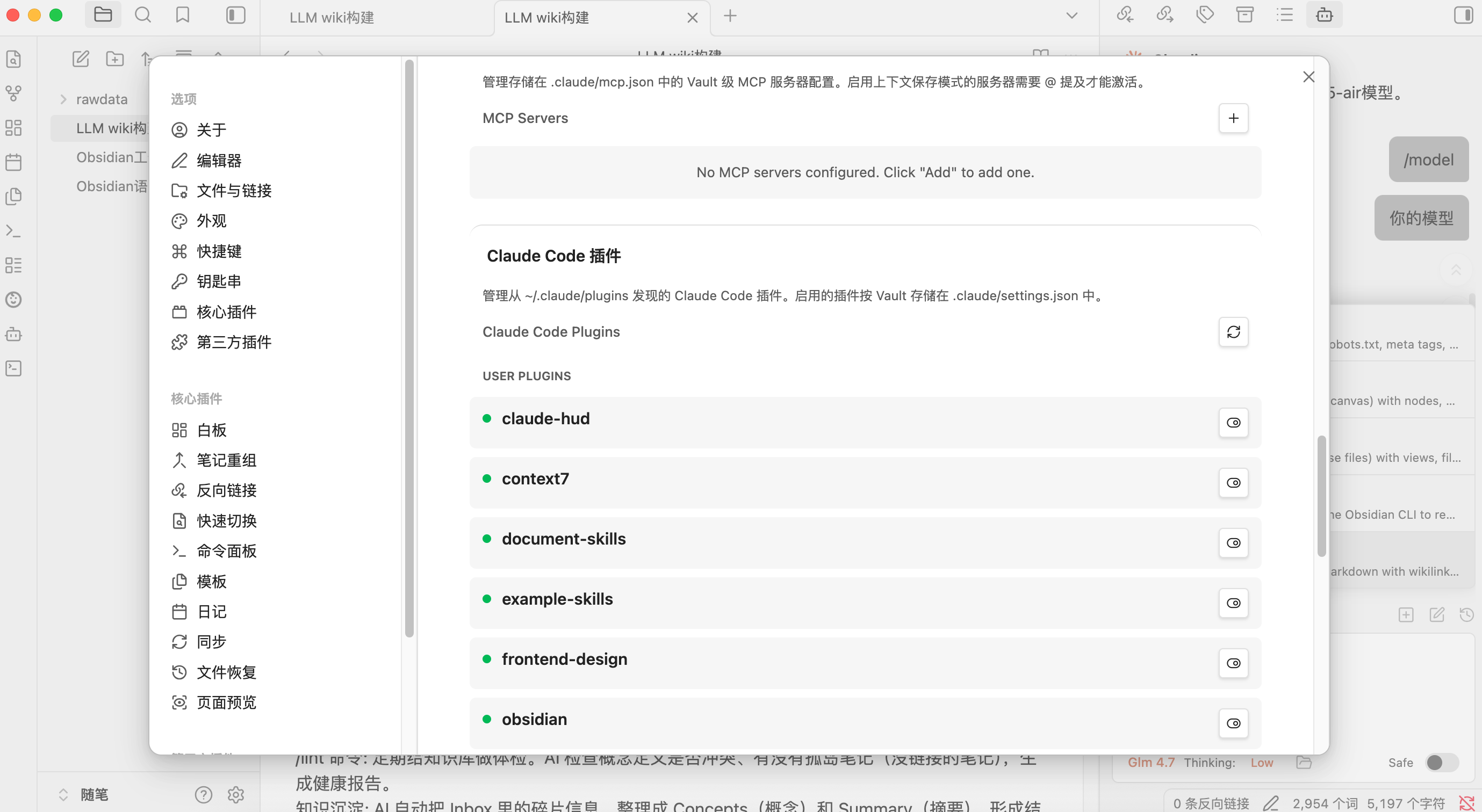Open the vault switcher next to 随笔
1482x812 pixels.
(x=63, y=795)
